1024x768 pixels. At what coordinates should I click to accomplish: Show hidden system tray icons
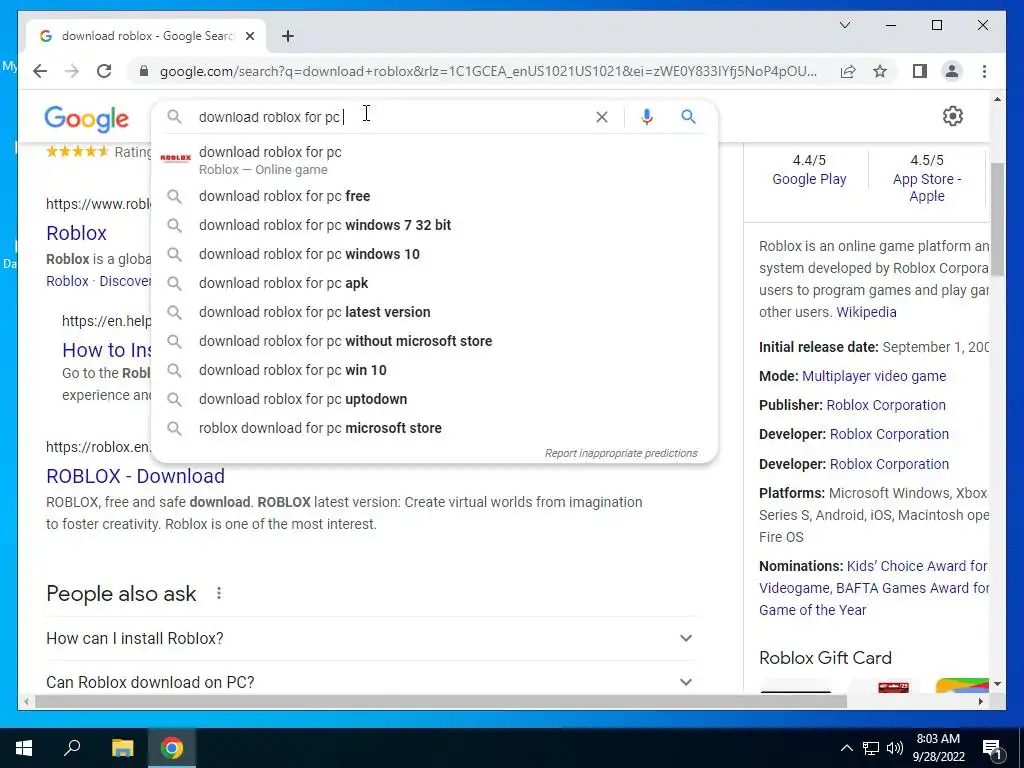[846, 748]
